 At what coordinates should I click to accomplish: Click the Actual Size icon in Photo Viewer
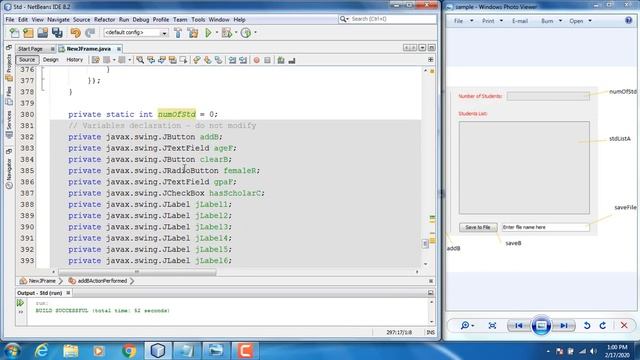492,325
